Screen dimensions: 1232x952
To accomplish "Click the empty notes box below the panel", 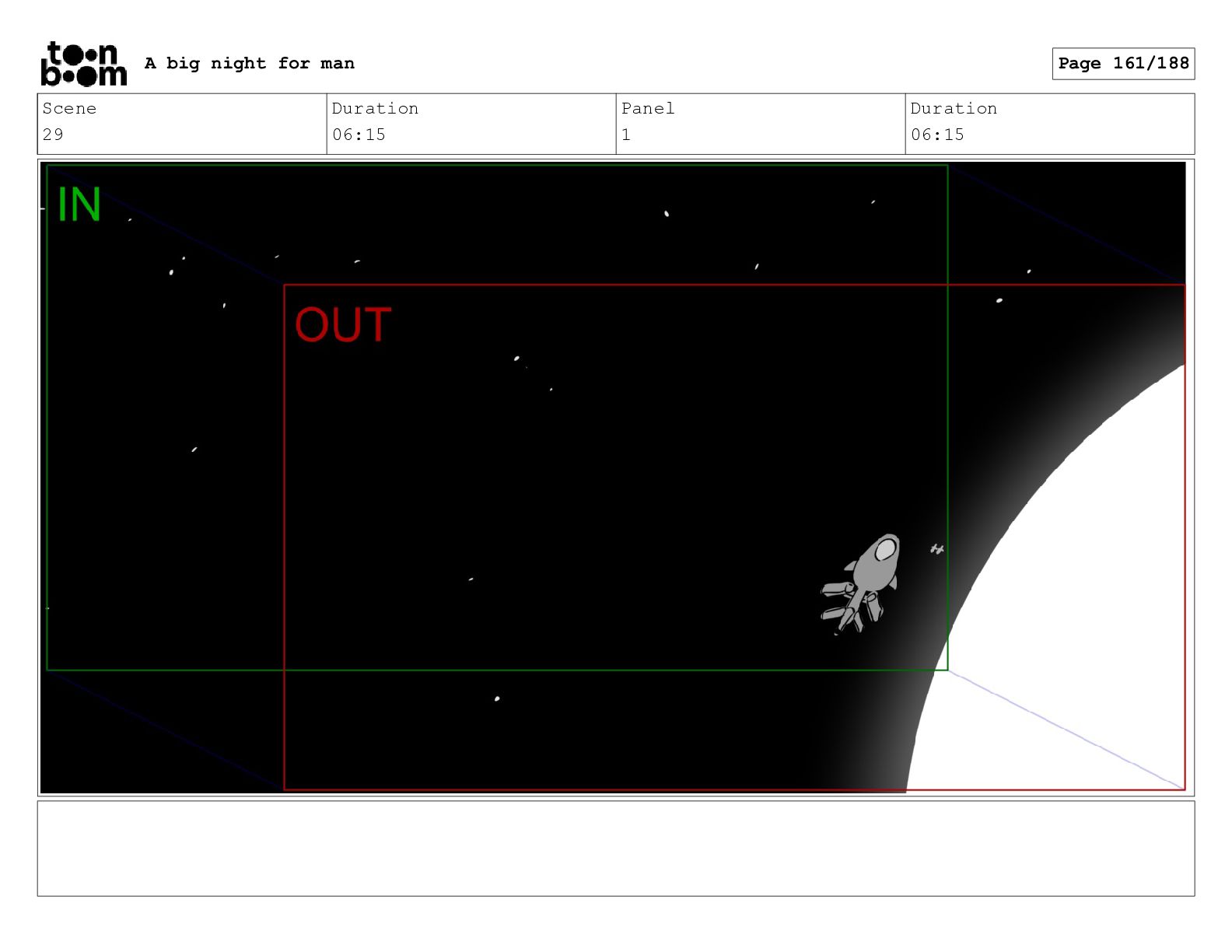I will tap(616, 849).
